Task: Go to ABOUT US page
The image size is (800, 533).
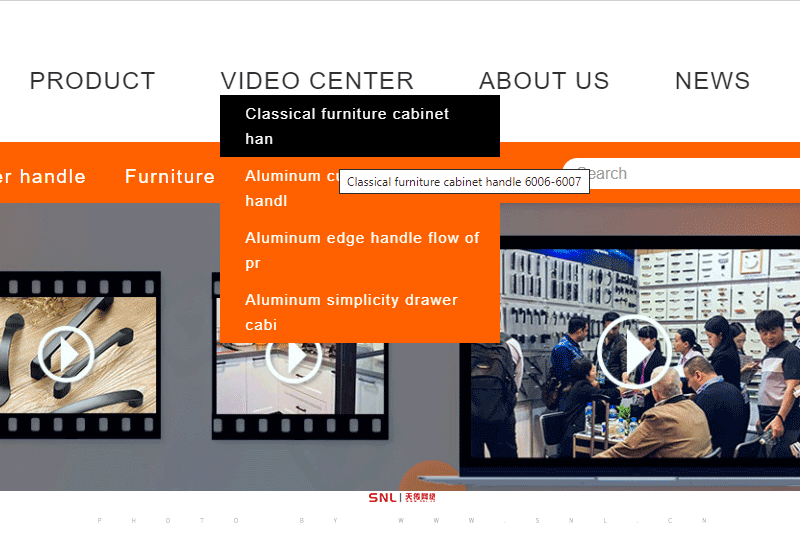Action: point(544,81)
